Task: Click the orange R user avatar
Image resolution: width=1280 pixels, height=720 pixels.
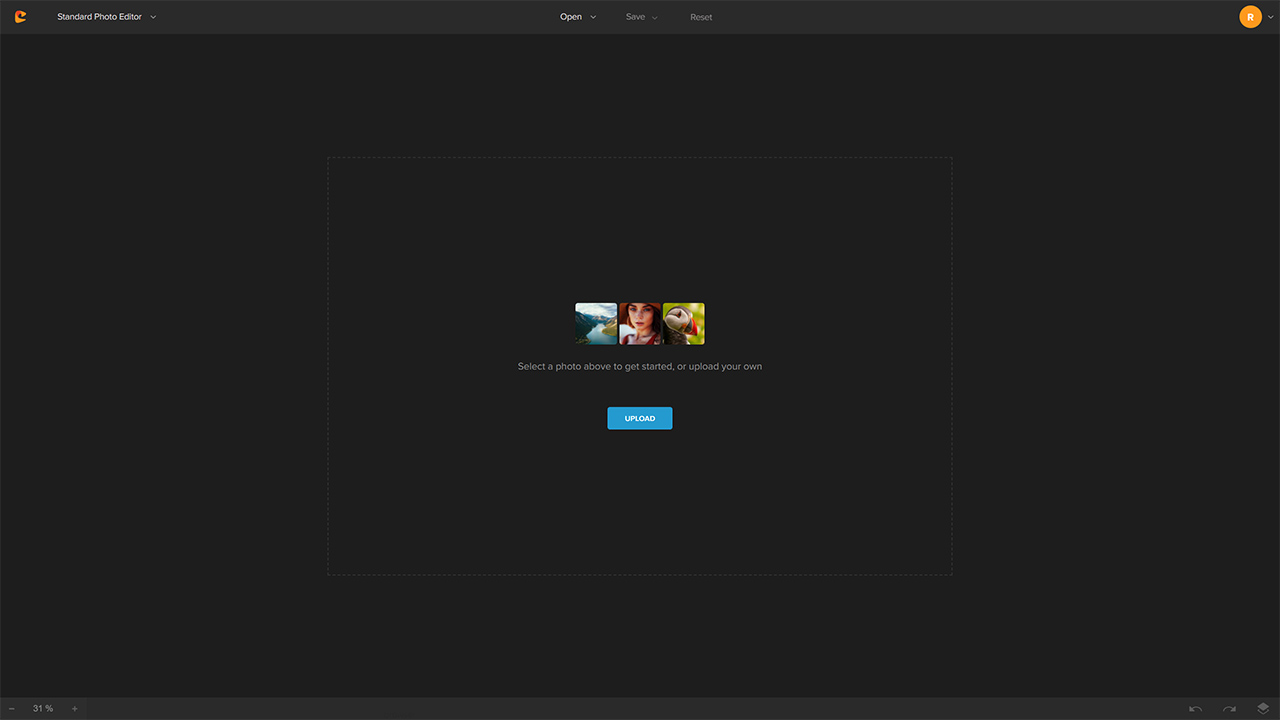Action: click(1250, 17)
